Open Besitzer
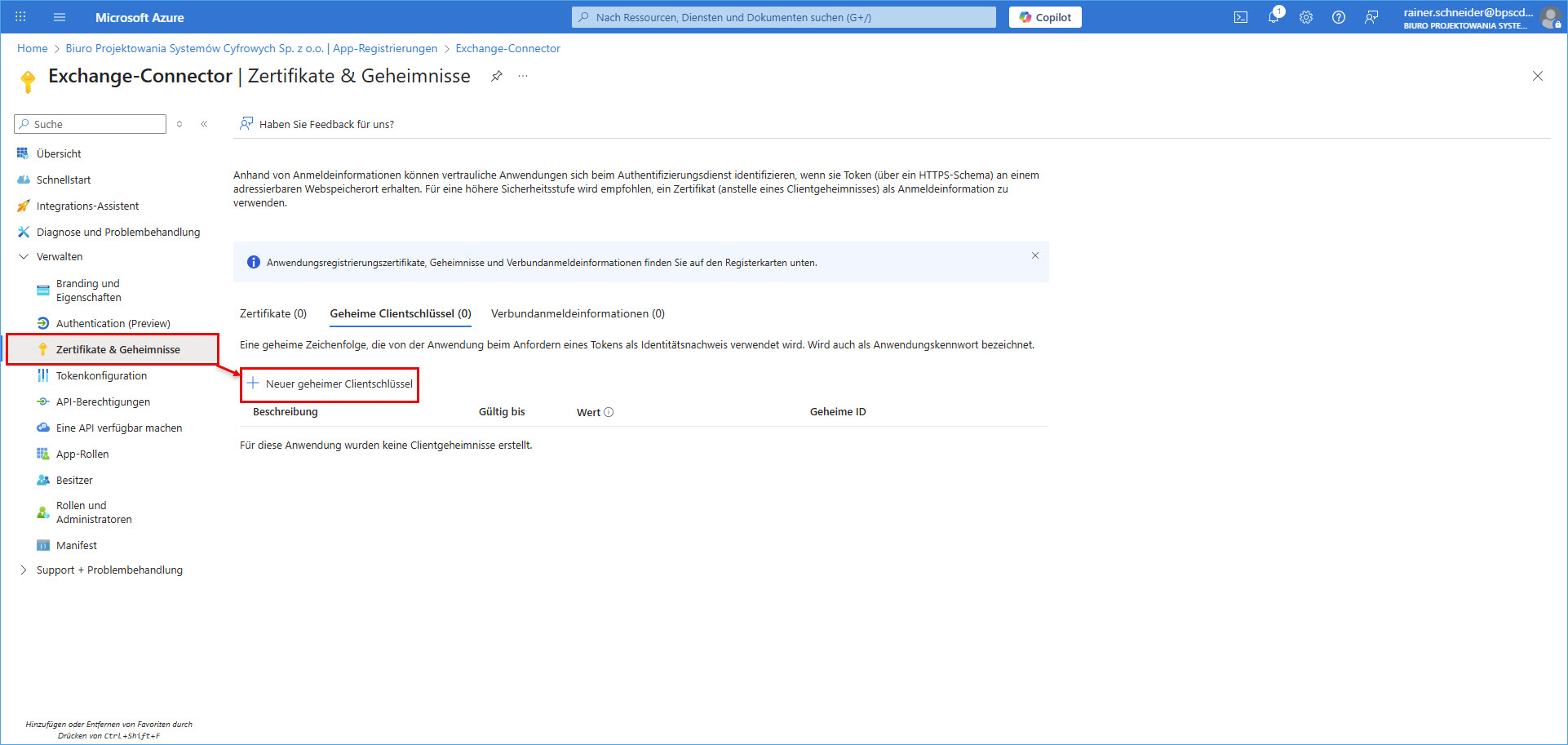This screenshot has height=745, width=1568. (x=74, y=480)
